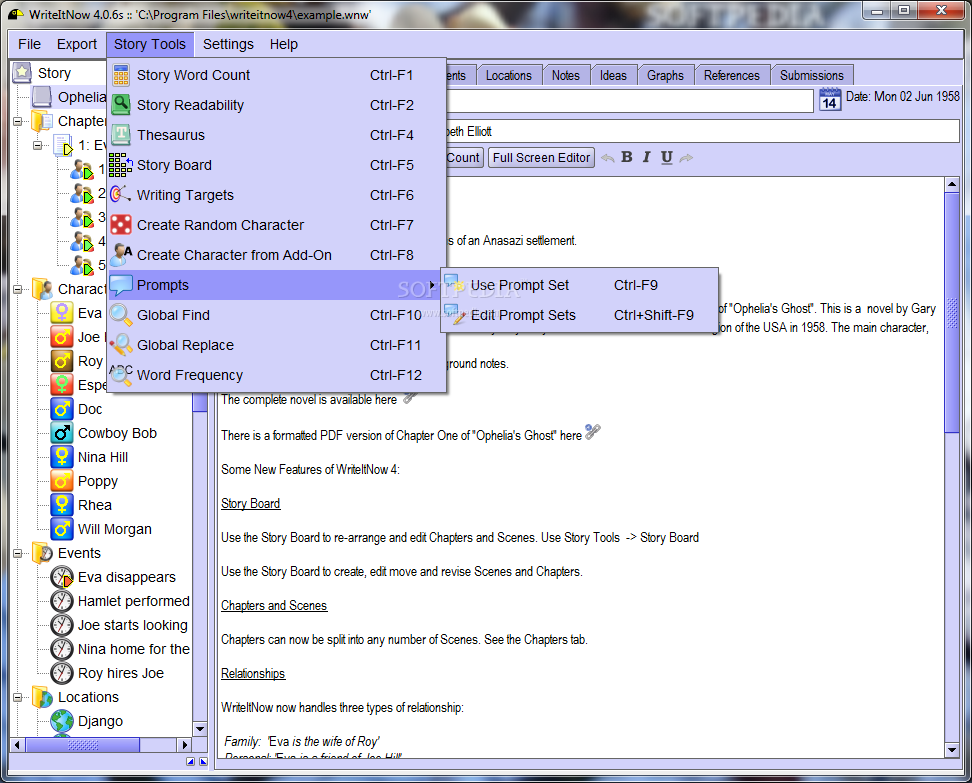The image size is (972, 783).
Task: Click the link icon after 'novel is available here'
Action: coord(409,397)
